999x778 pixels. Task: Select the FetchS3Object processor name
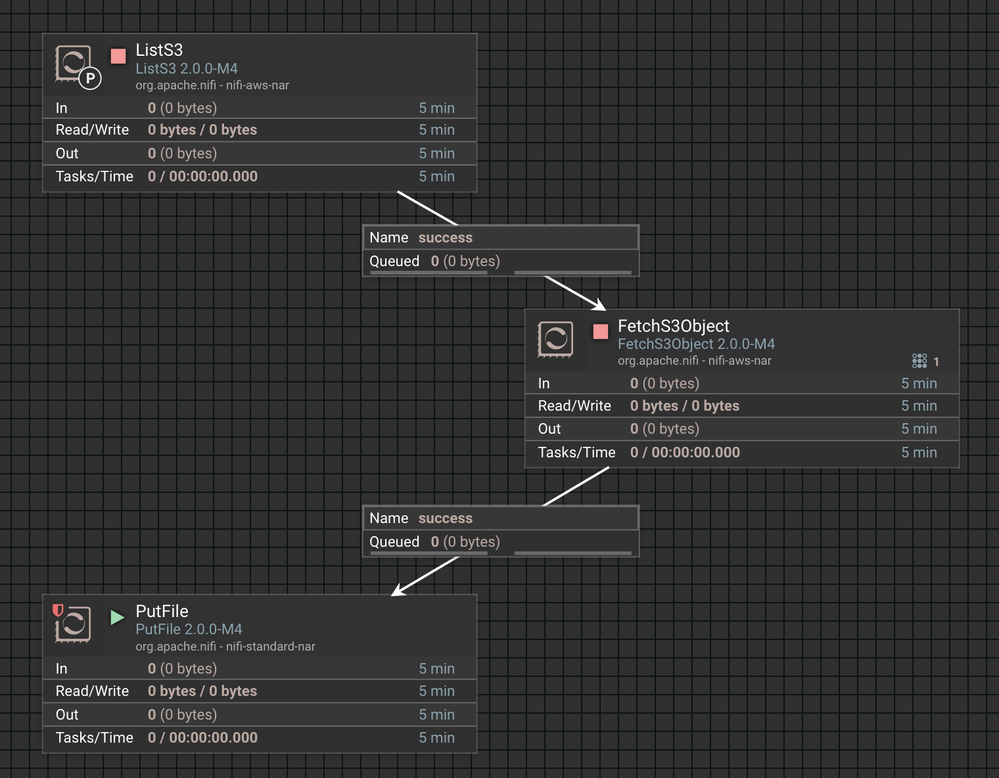[673, 326]
